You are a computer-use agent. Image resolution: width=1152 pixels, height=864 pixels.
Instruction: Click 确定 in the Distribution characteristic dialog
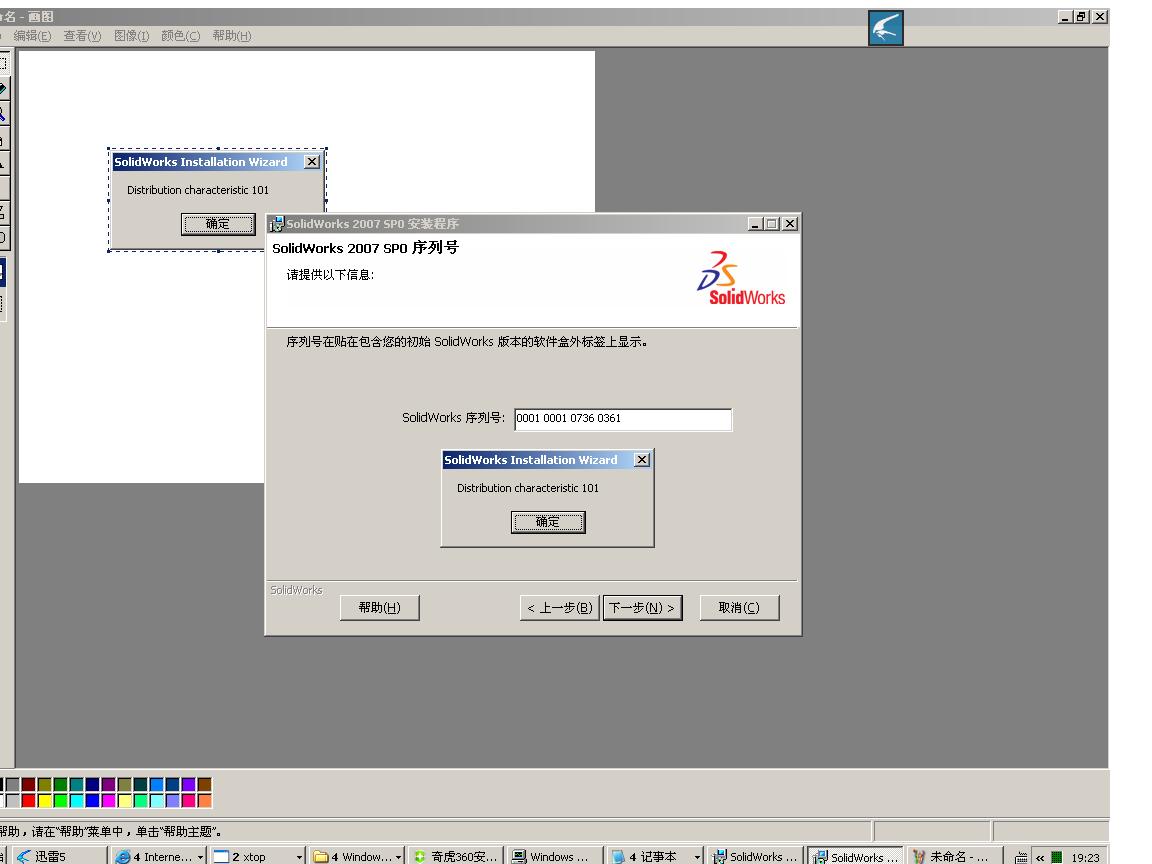[x=547, y=522]
